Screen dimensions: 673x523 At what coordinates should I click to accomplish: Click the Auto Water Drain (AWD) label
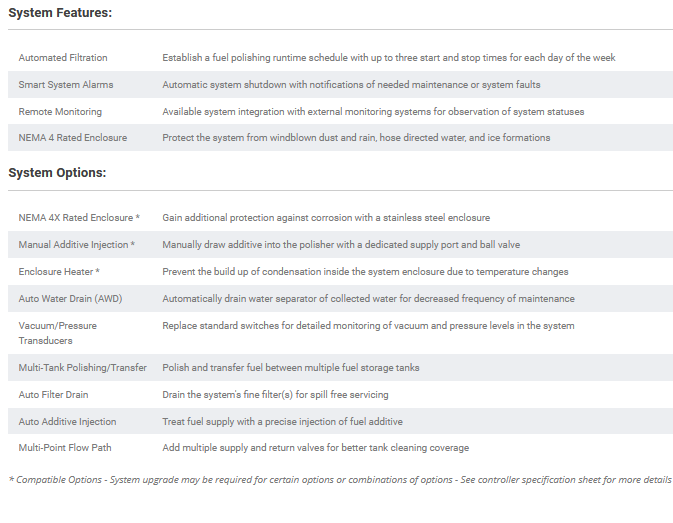[70, 299]
